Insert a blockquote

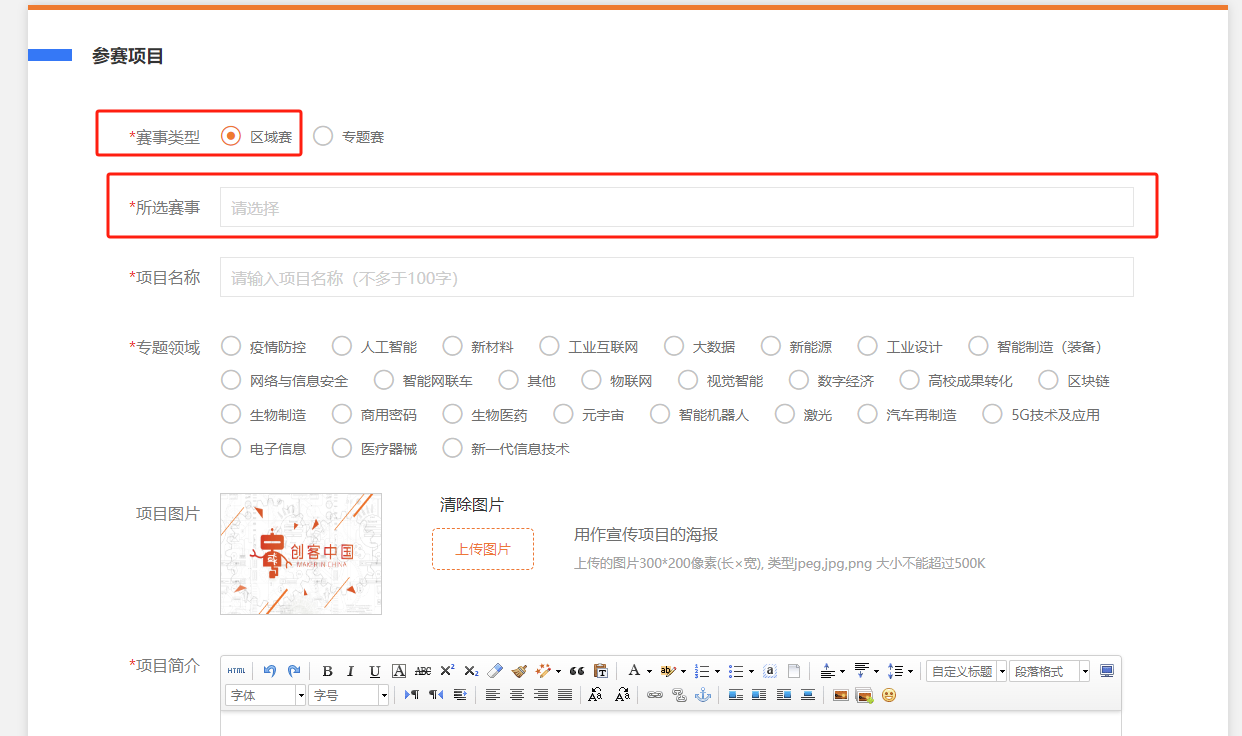(x=577, y=671)
